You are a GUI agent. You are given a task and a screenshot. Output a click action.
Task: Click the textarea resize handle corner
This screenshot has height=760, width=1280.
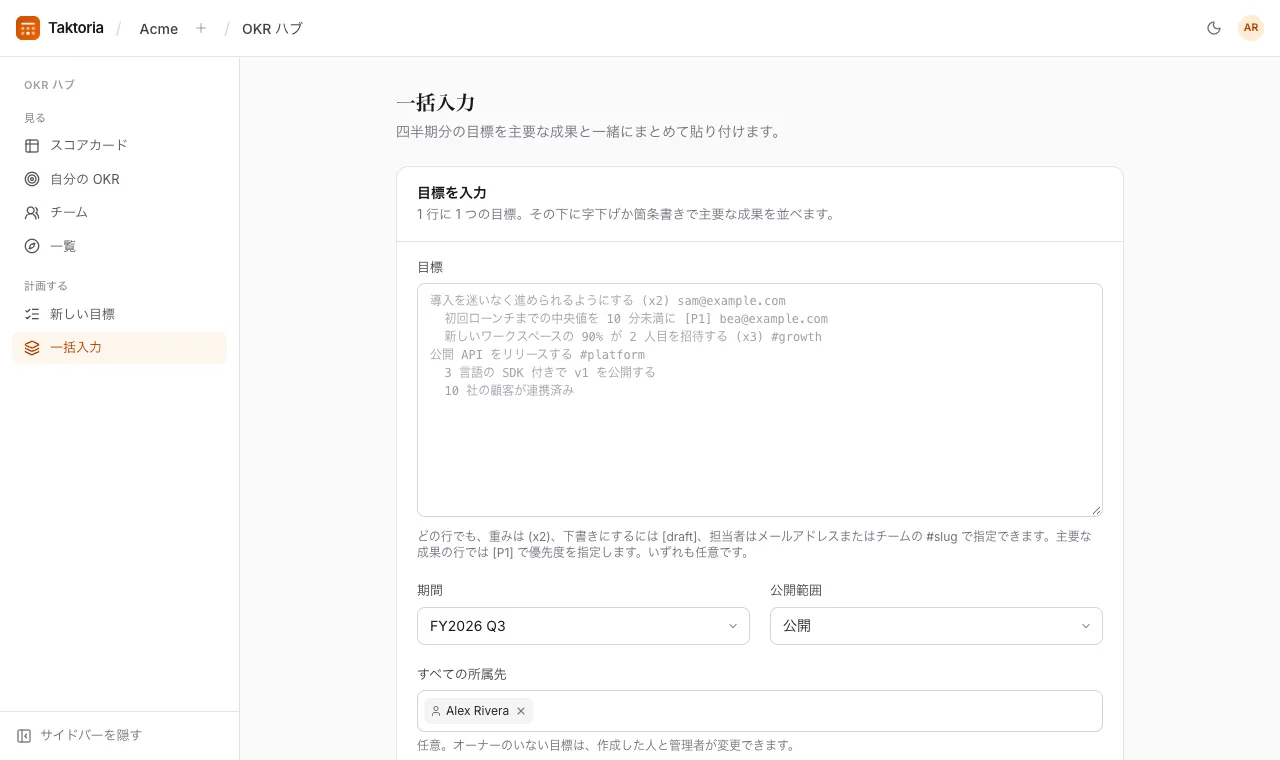[1096, 510]
